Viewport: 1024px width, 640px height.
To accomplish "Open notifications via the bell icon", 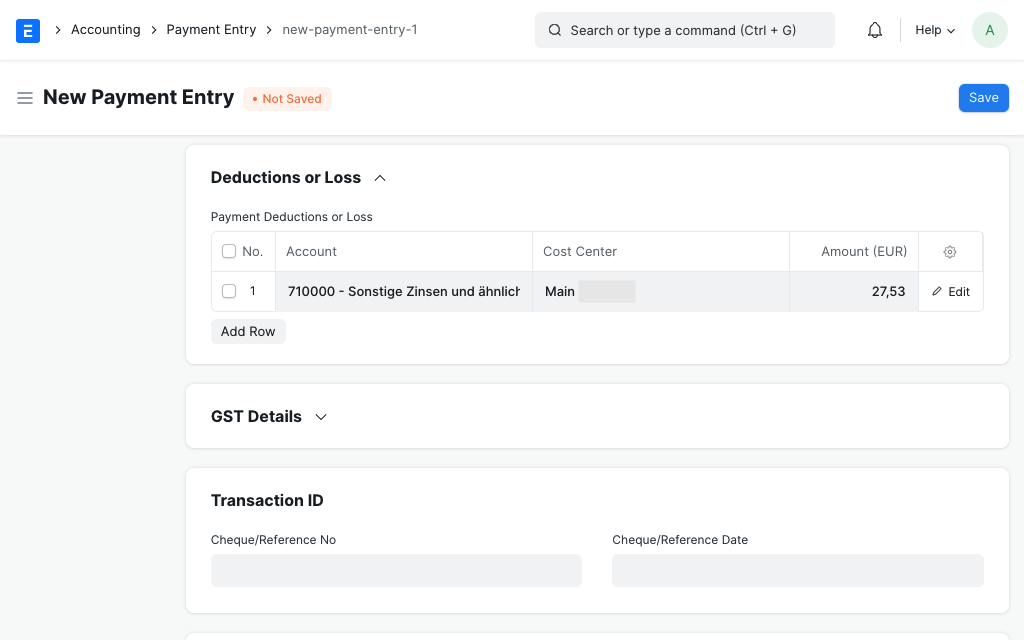I will [x=875, y=29].
